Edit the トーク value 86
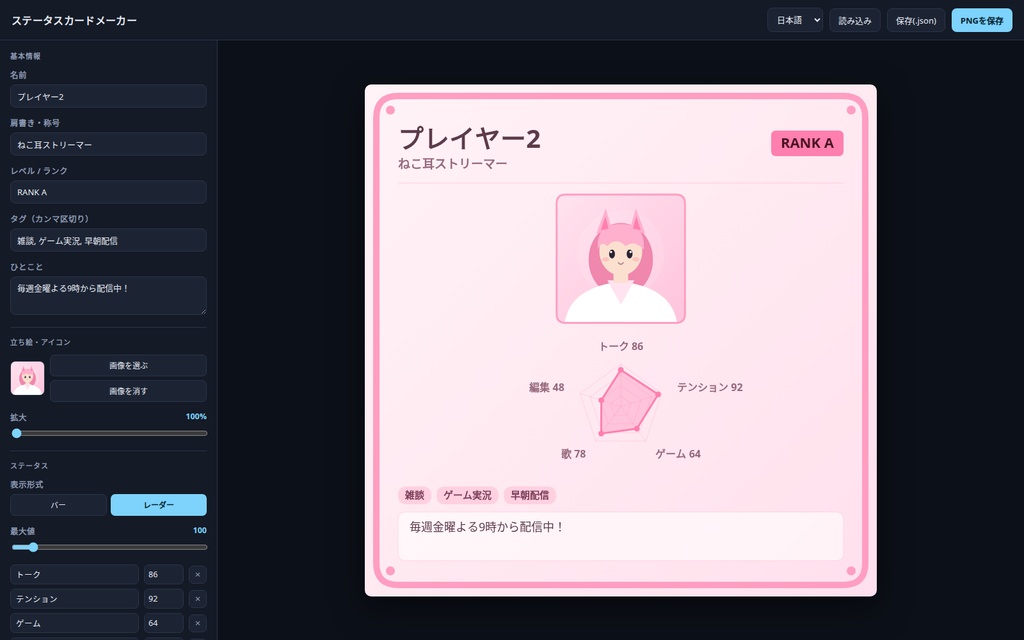Screen dimensions: 1024x640 [x=164, y=575]
